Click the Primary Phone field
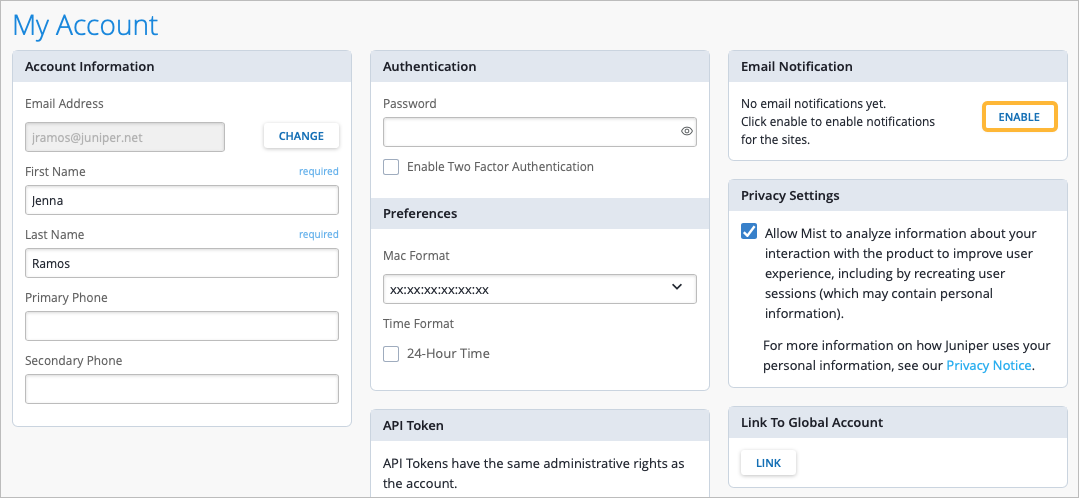The height and width of the screenshot is (498, 1079). pos(181,326)
